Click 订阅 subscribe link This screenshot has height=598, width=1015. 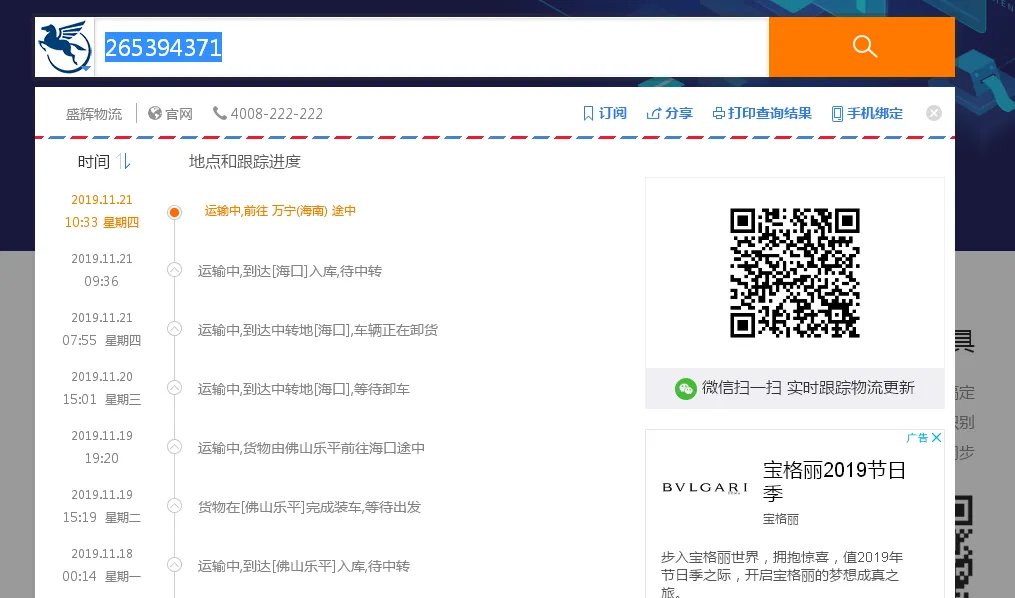click(605, 114)
